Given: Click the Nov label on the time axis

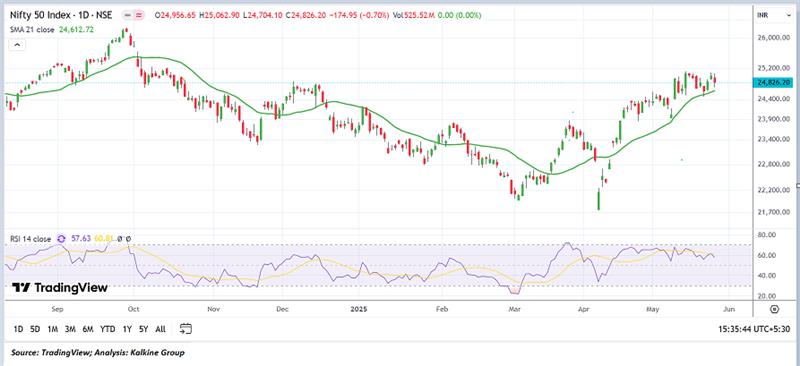Looking at the screenshot, I should tap(213, 309).
